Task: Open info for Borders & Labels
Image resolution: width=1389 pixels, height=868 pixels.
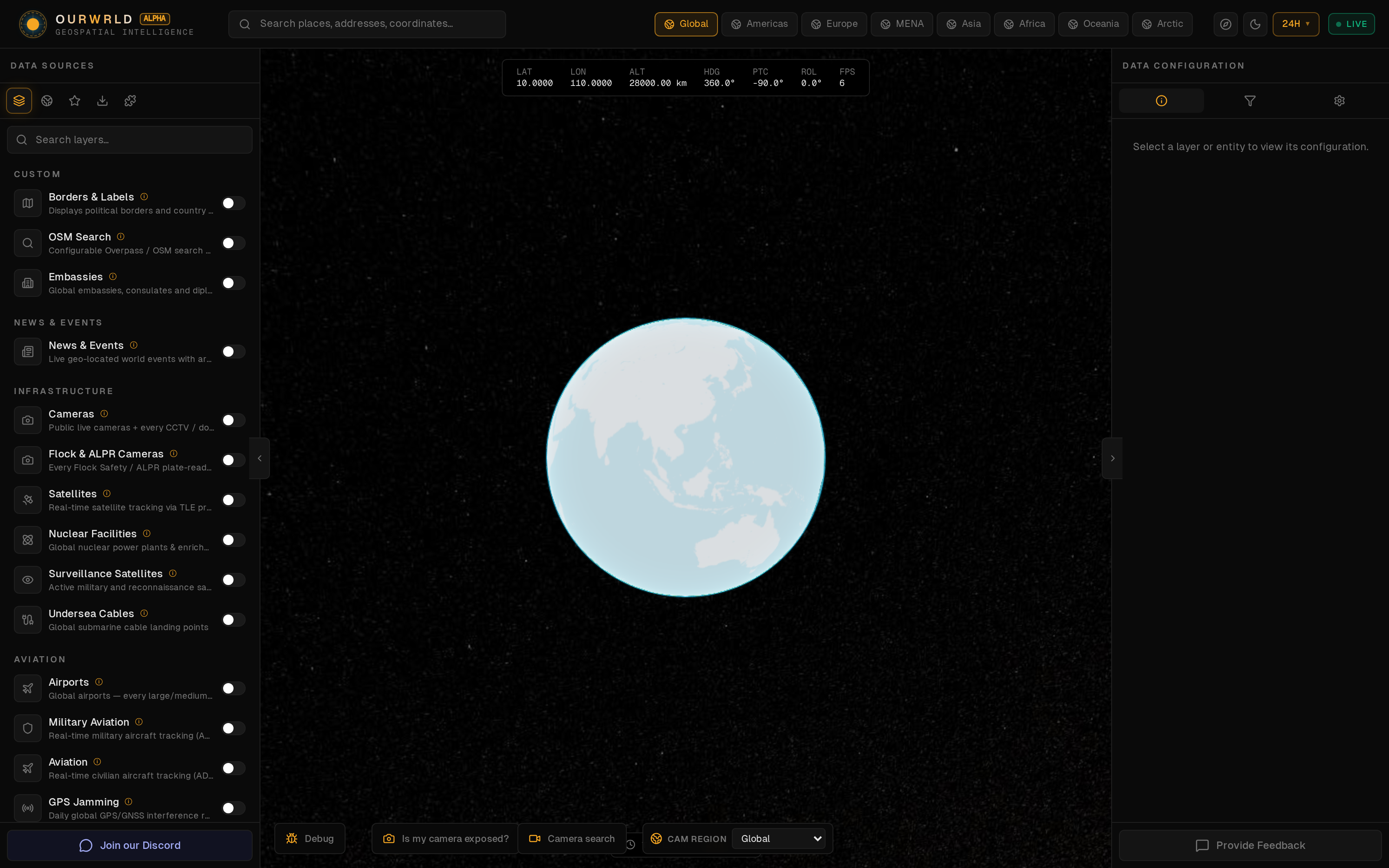Action: coord(144,197)
